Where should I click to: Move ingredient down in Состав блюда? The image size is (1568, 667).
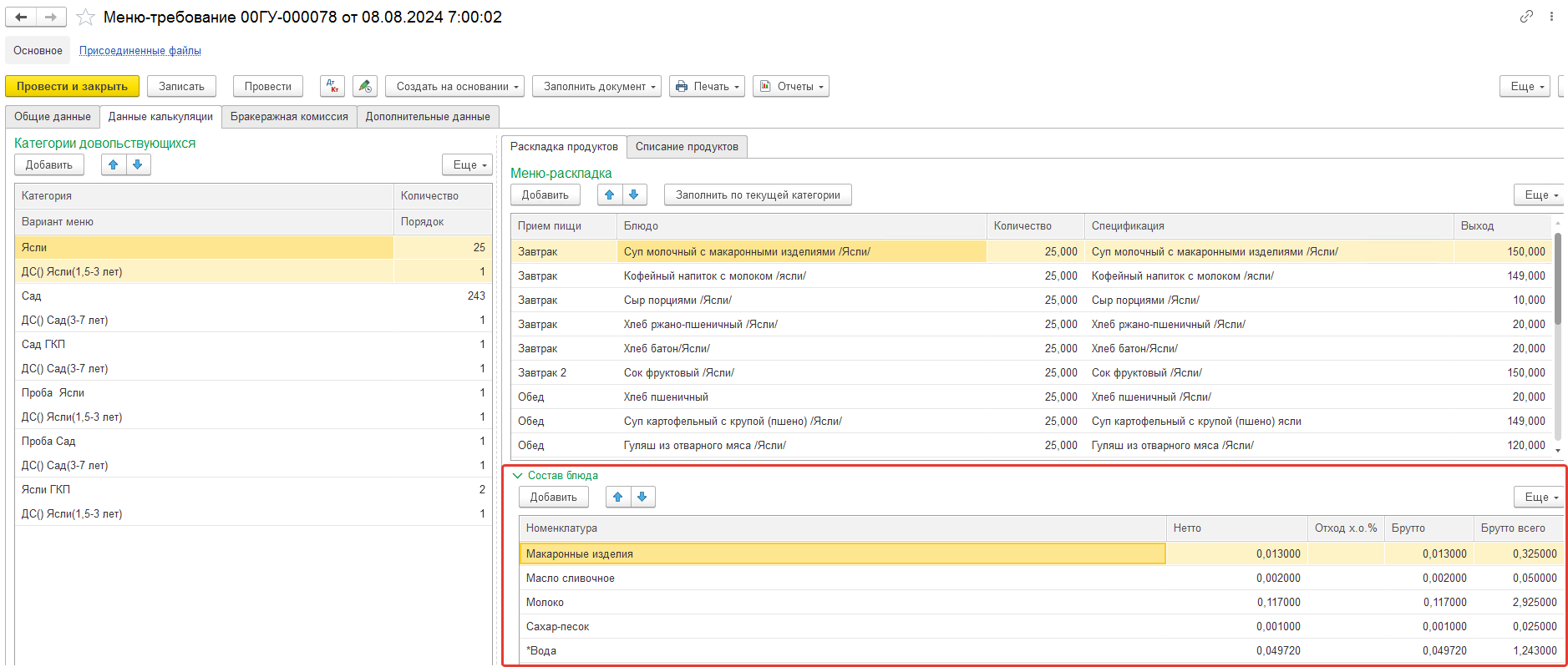[642, 497]
